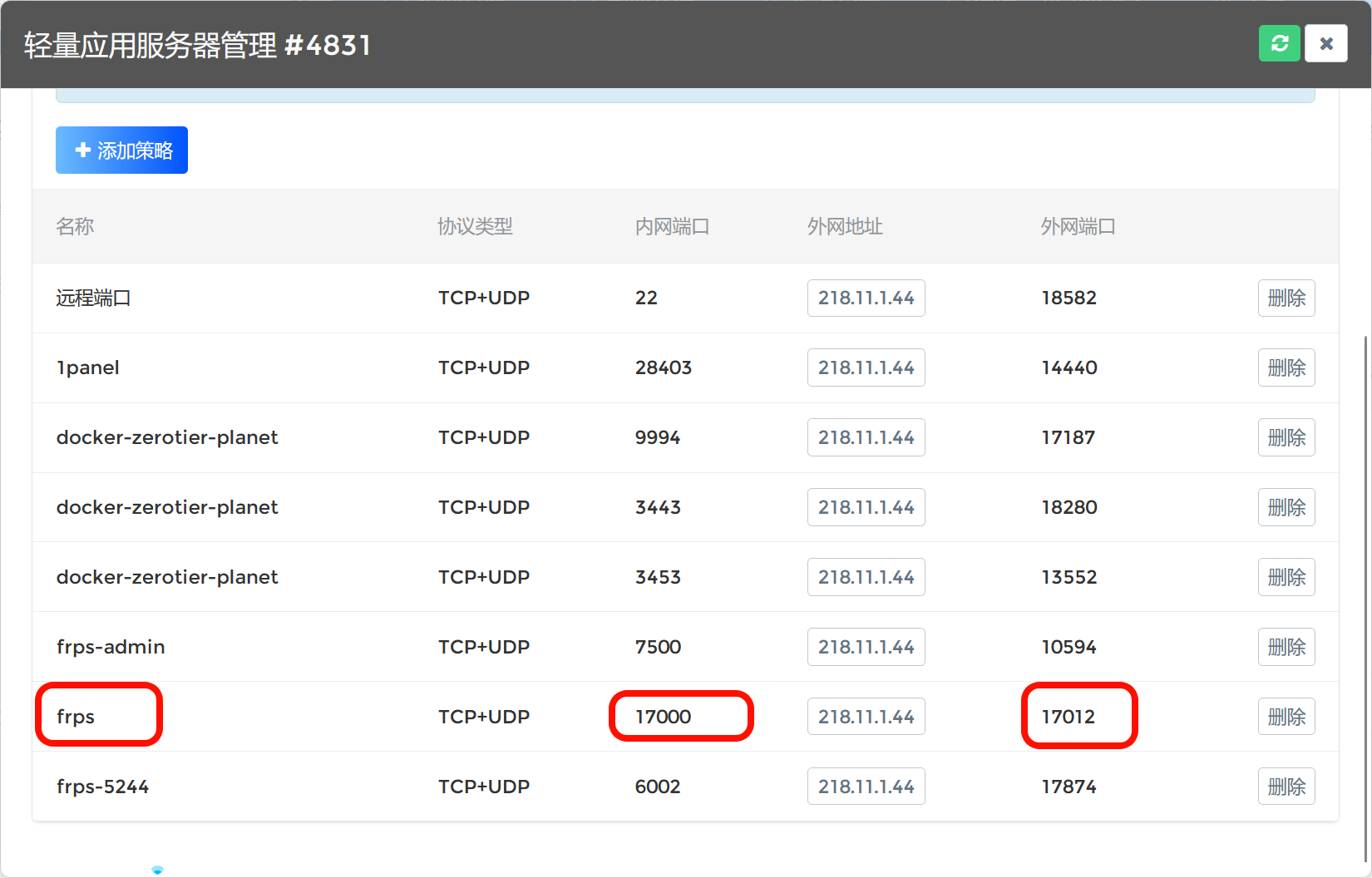The image size is (1372, 878).
Task: Delete the frps-admin port rule
Action: pyautogui.click(x=1286, y=648)
